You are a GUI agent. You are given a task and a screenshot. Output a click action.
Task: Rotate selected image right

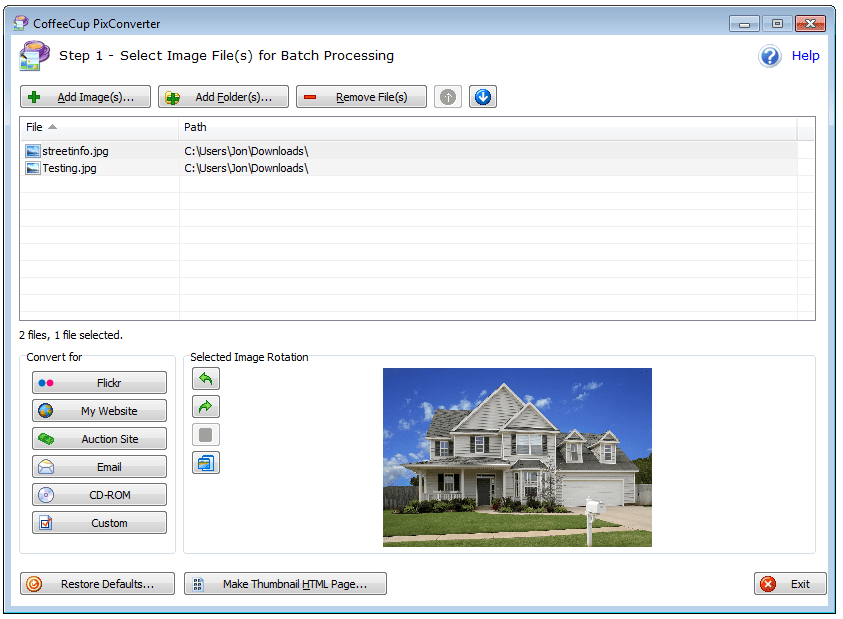[x=206, y=407]
